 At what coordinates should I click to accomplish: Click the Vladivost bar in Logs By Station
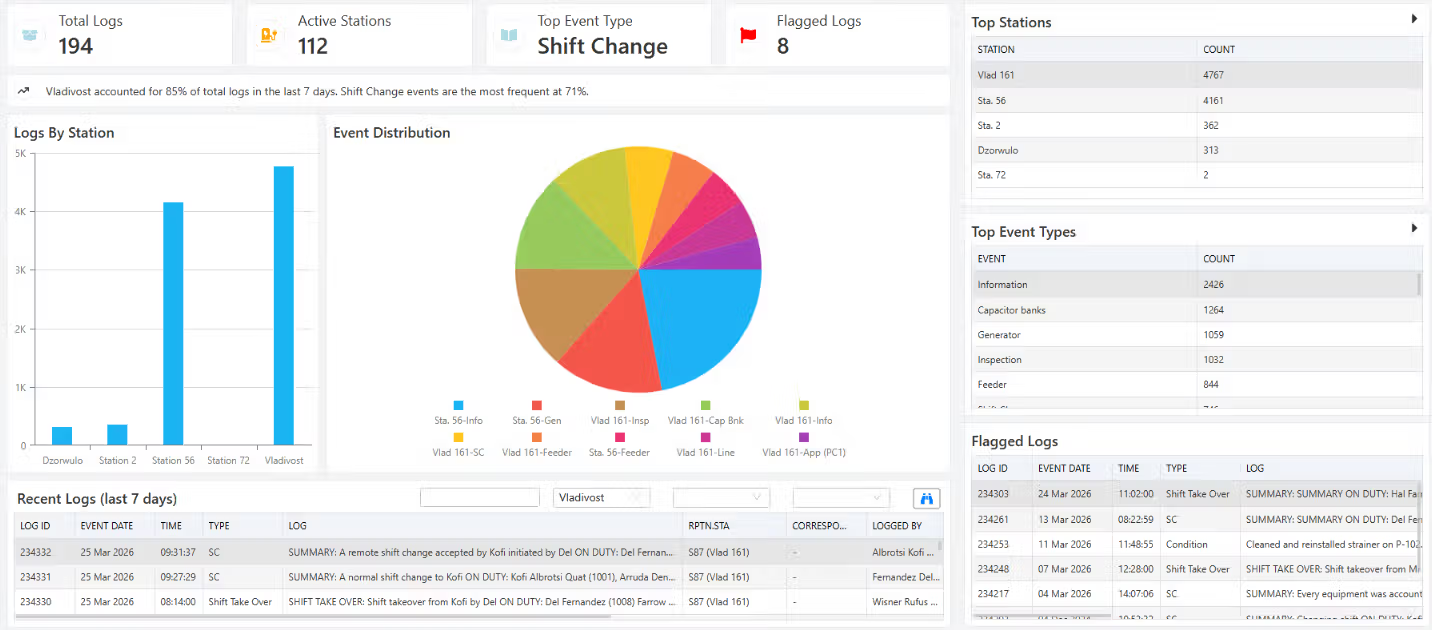pos(284,305)
